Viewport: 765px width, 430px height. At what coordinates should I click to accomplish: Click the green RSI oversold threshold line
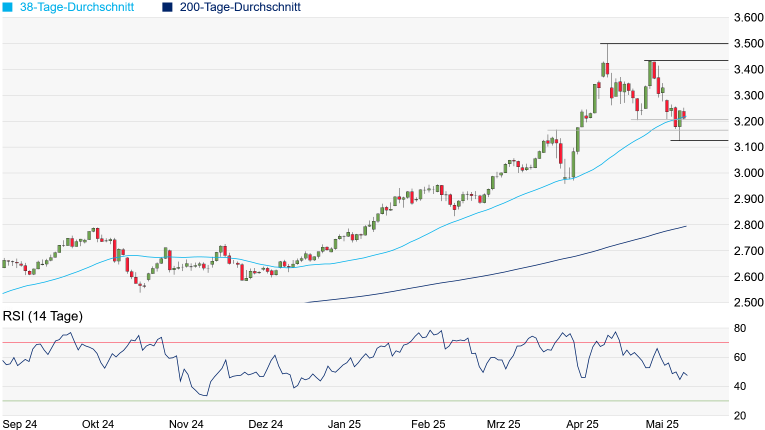[300, 401]
